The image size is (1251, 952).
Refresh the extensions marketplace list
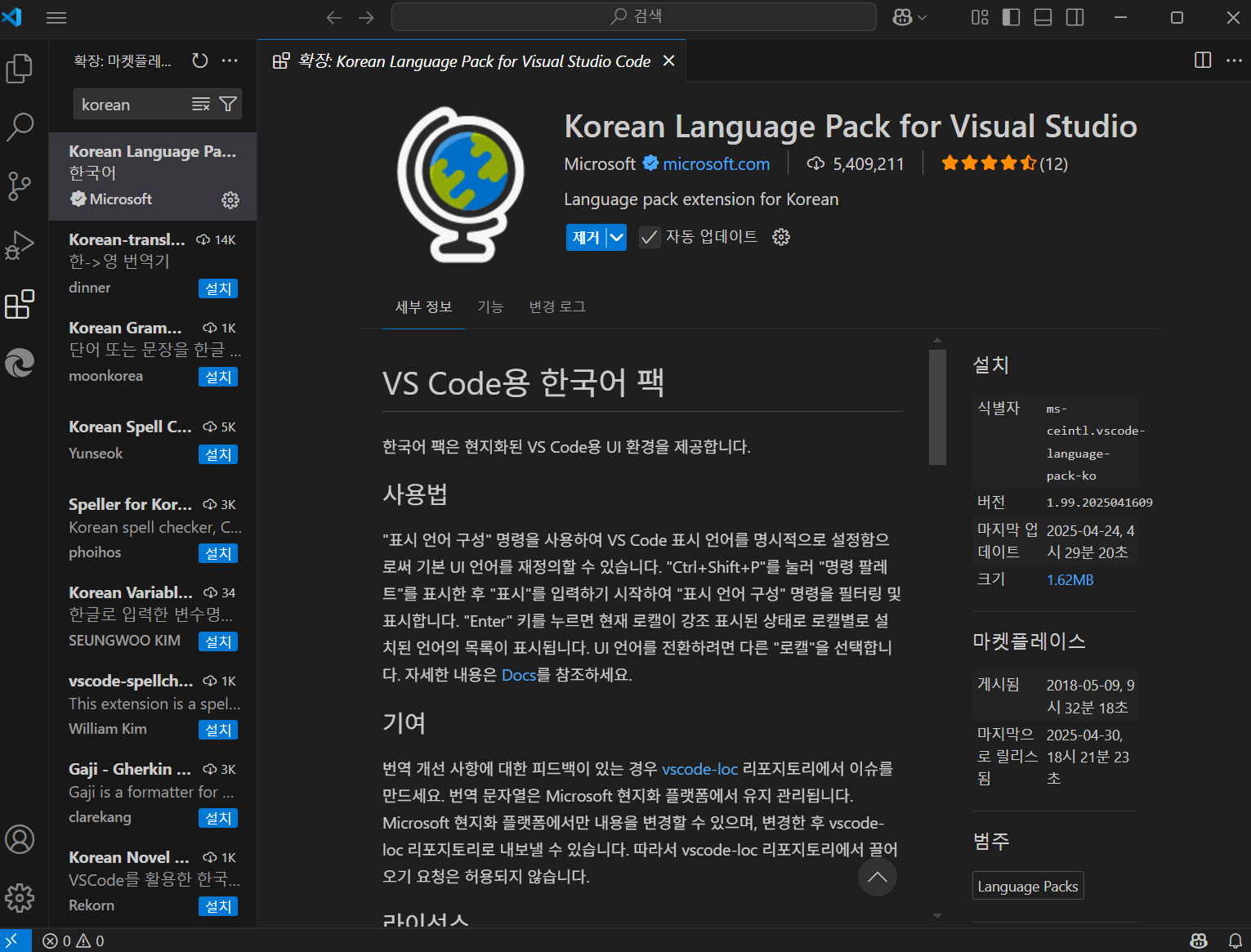[x=200, y=60]
